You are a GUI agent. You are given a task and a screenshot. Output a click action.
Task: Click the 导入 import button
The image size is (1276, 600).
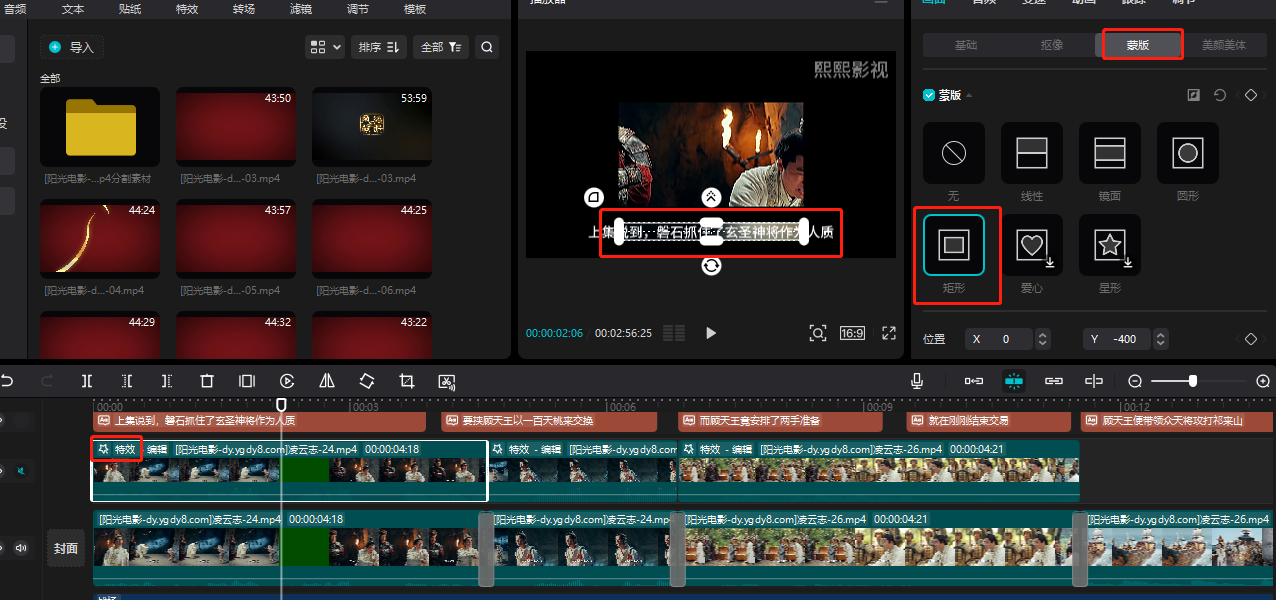71,47
